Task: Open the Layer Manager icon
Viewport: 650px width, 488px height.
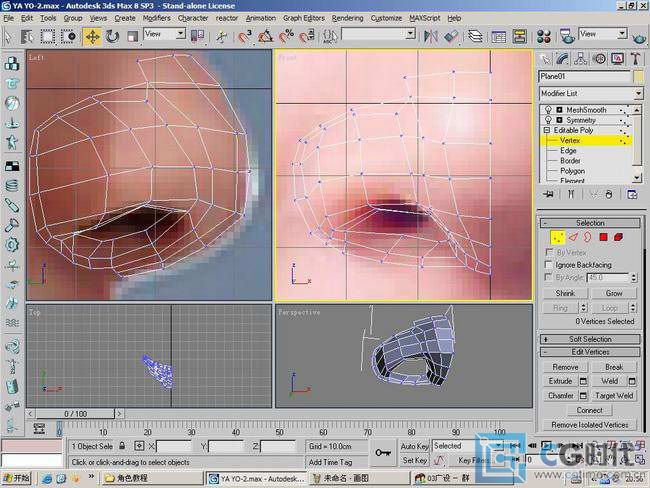Action: [475, 36]
